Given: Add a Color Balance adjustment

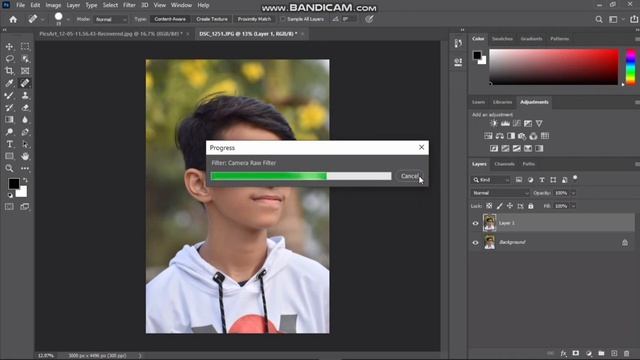Looking at the screenshot, I should pos(500,136).
